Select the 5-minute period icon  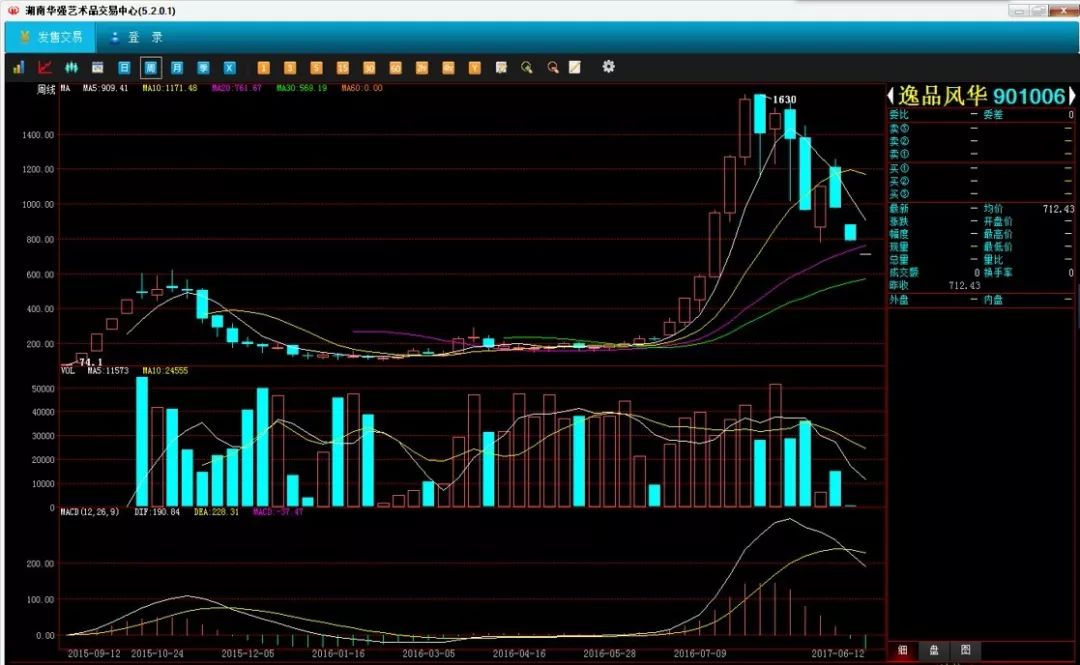pyautogui.click(x=316, y=67)
